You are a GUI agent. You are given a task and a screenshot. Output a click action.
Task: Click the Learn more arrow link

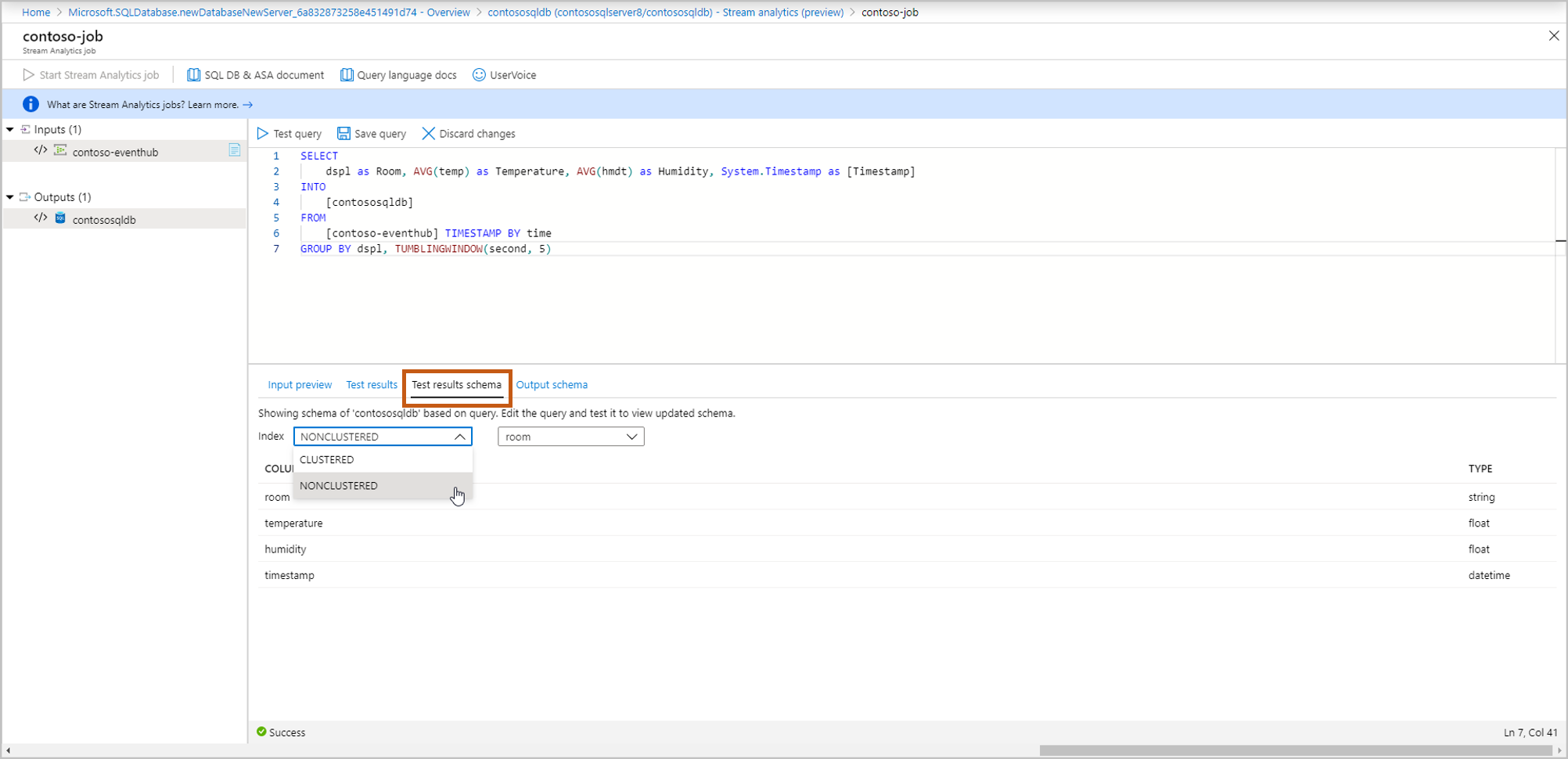pyautogui.click(x=248, y=105)
